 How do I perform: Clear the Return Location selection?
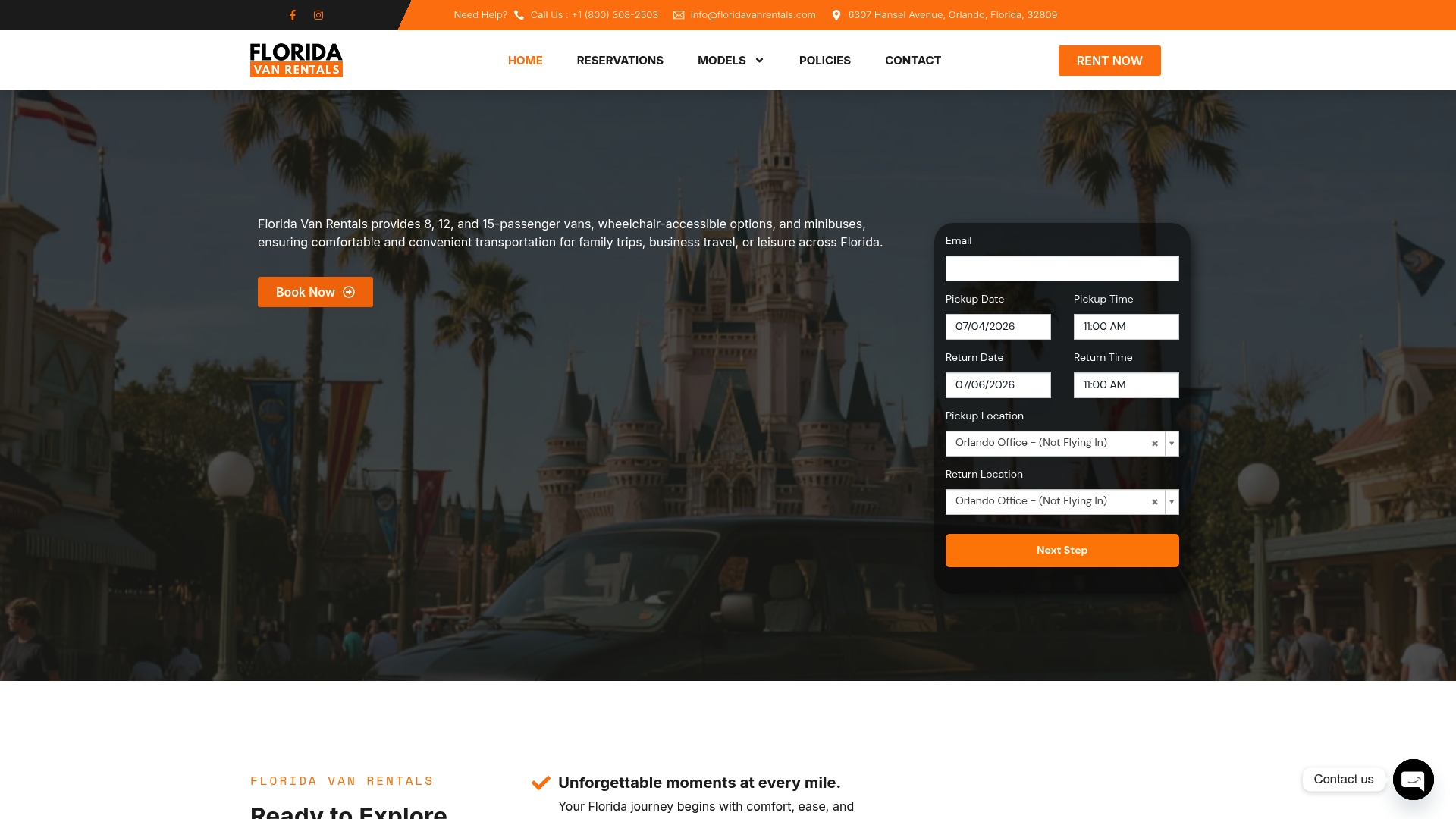[1155, 502]
